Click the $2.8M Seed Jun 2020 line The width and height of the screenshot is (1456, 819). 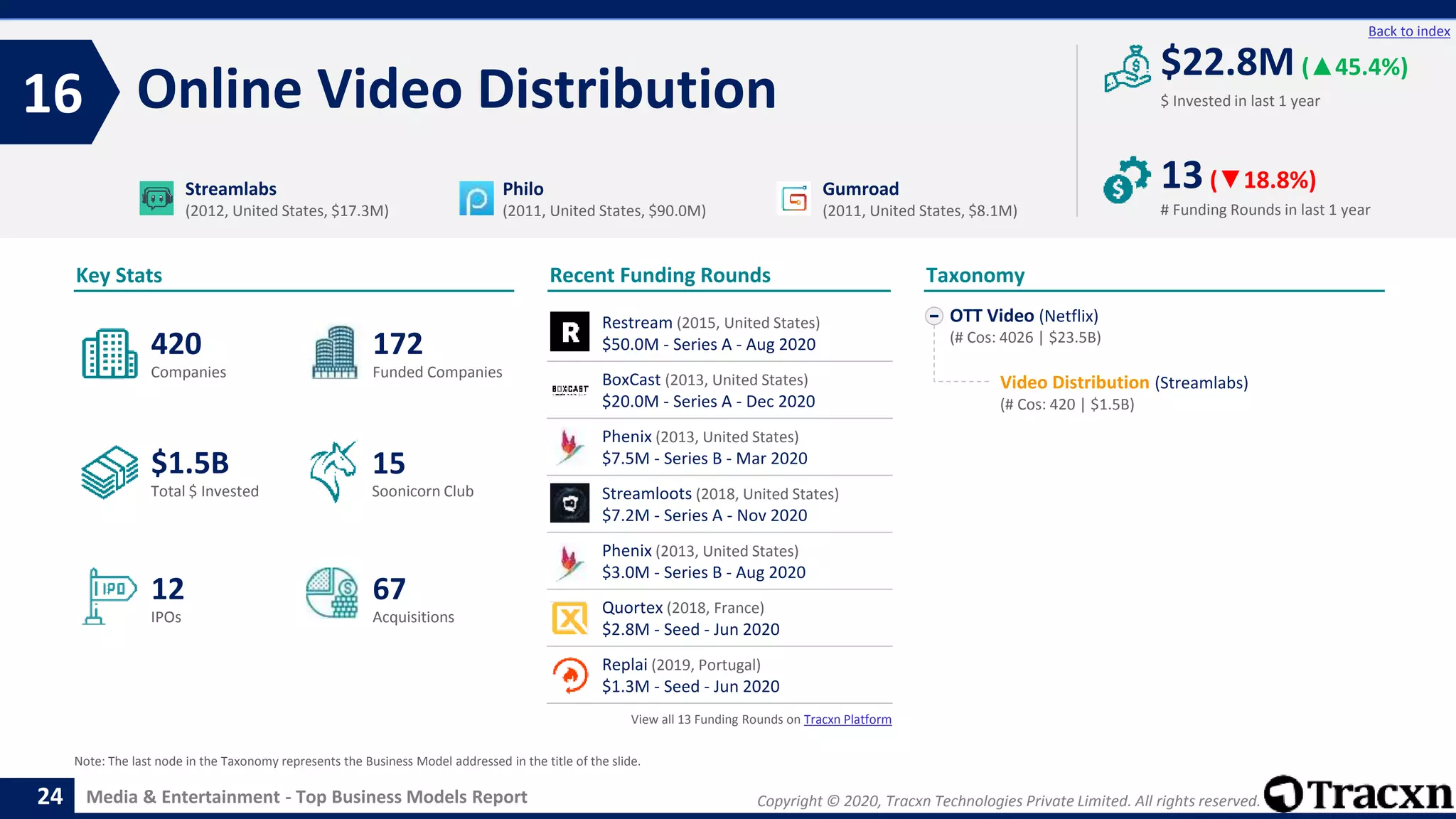point(690,629)
